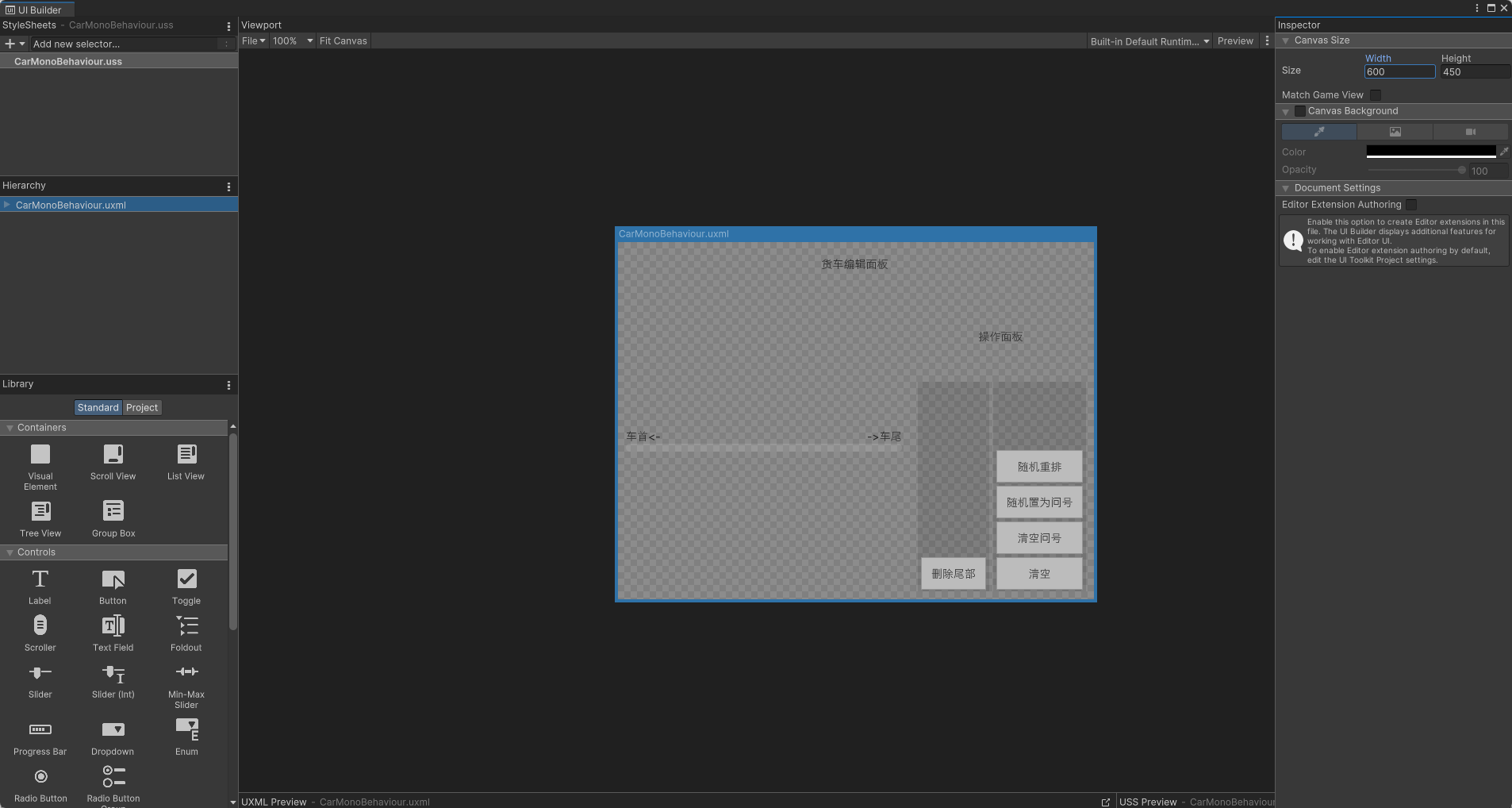Switch to Standard library tab
This screenshot has height=808, width=1512.
point(98,407)
